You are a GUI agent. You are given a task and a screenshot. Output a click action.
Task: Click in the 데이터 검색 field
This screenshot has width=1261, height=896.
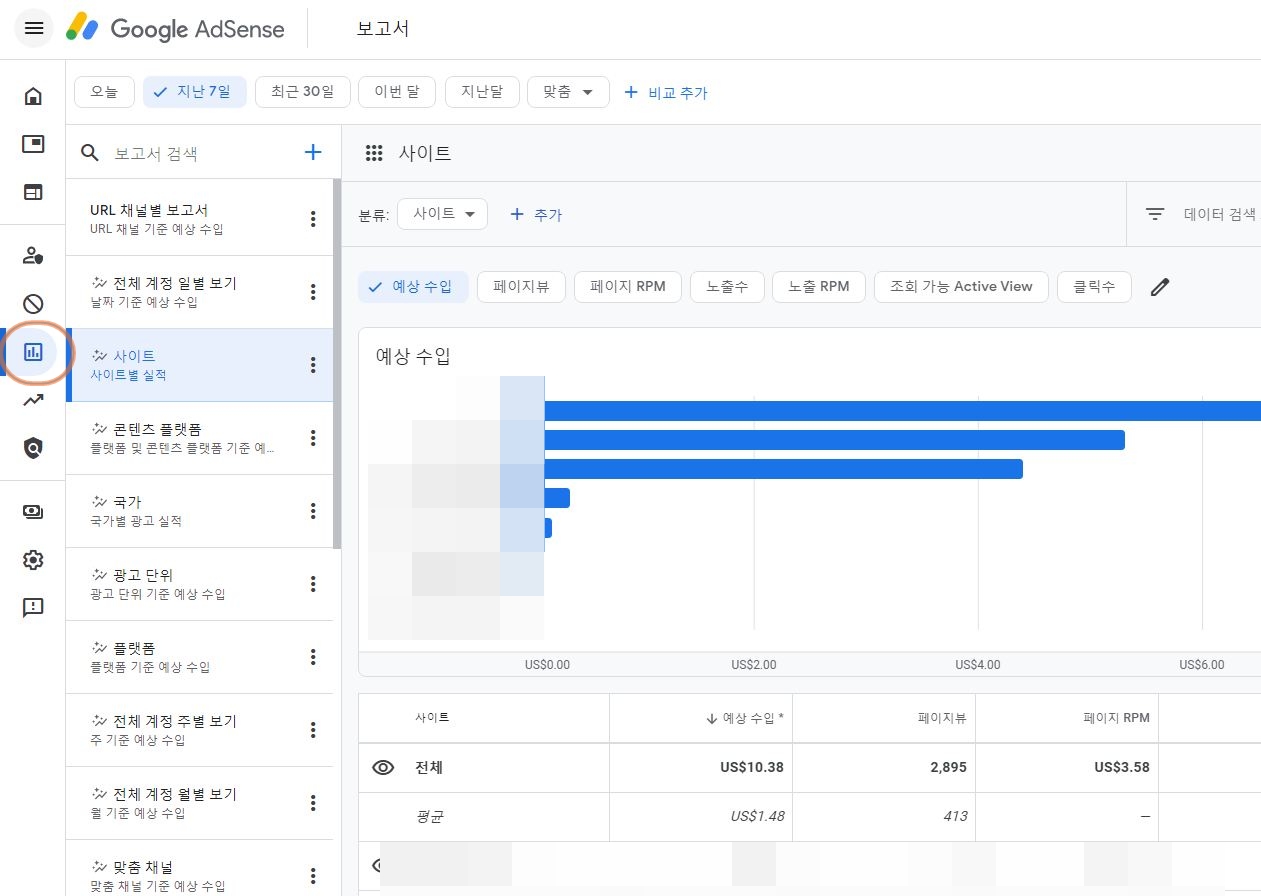point(1220,214)
